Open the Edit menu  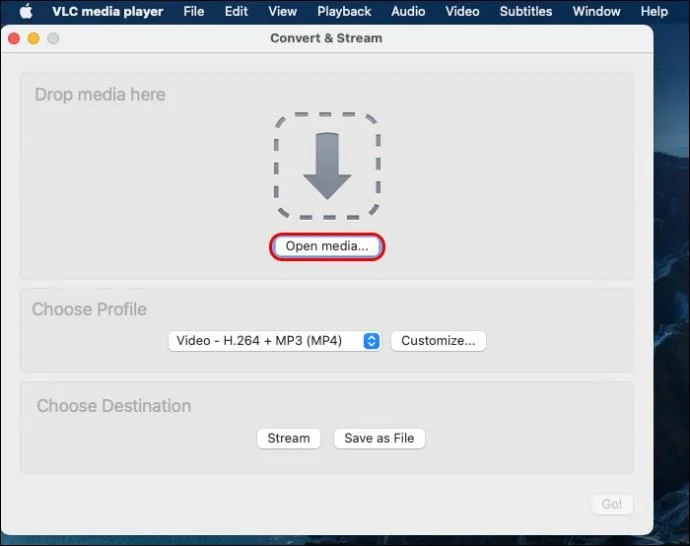tap(236, 11)
